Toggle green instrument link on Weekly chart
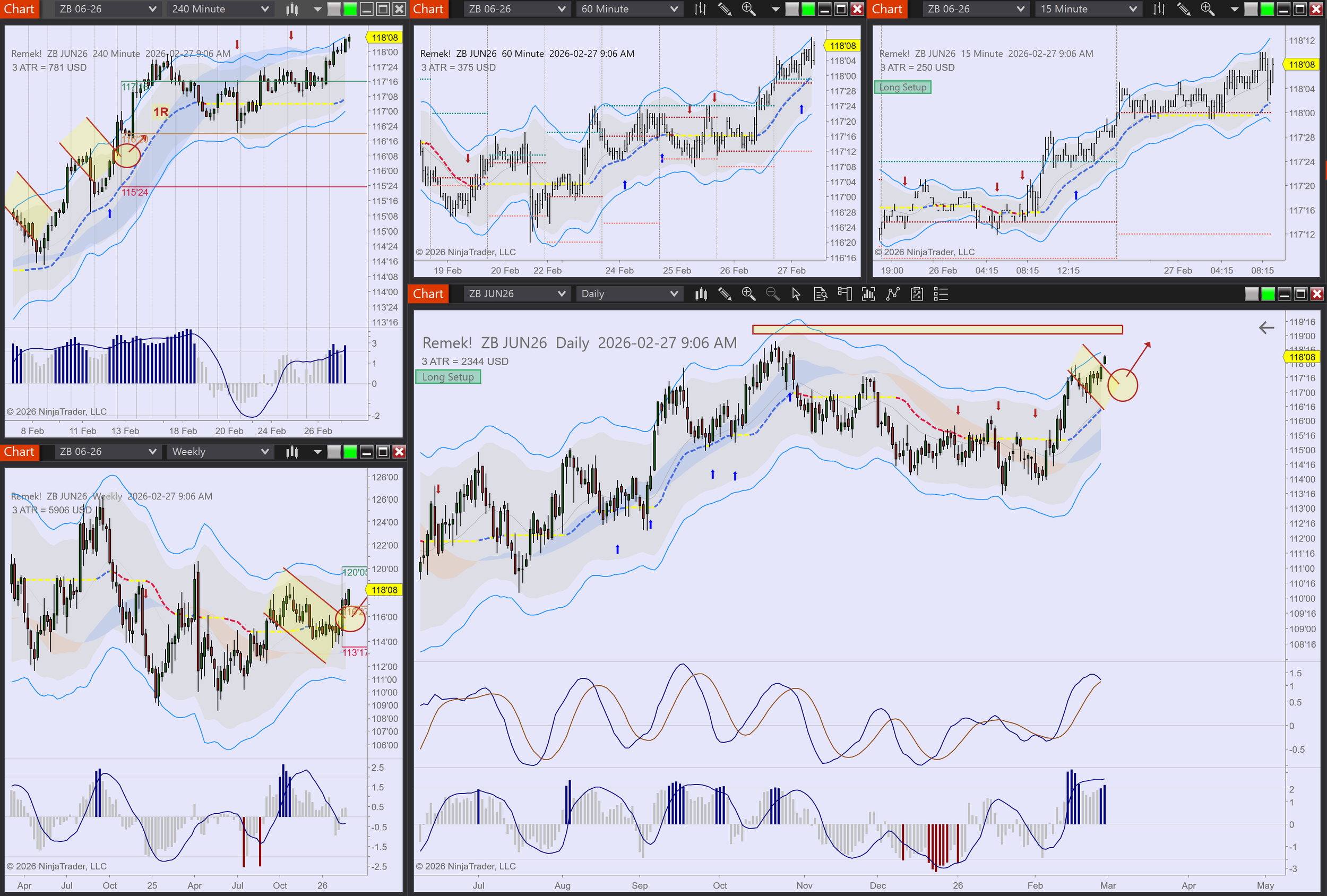 350,452
